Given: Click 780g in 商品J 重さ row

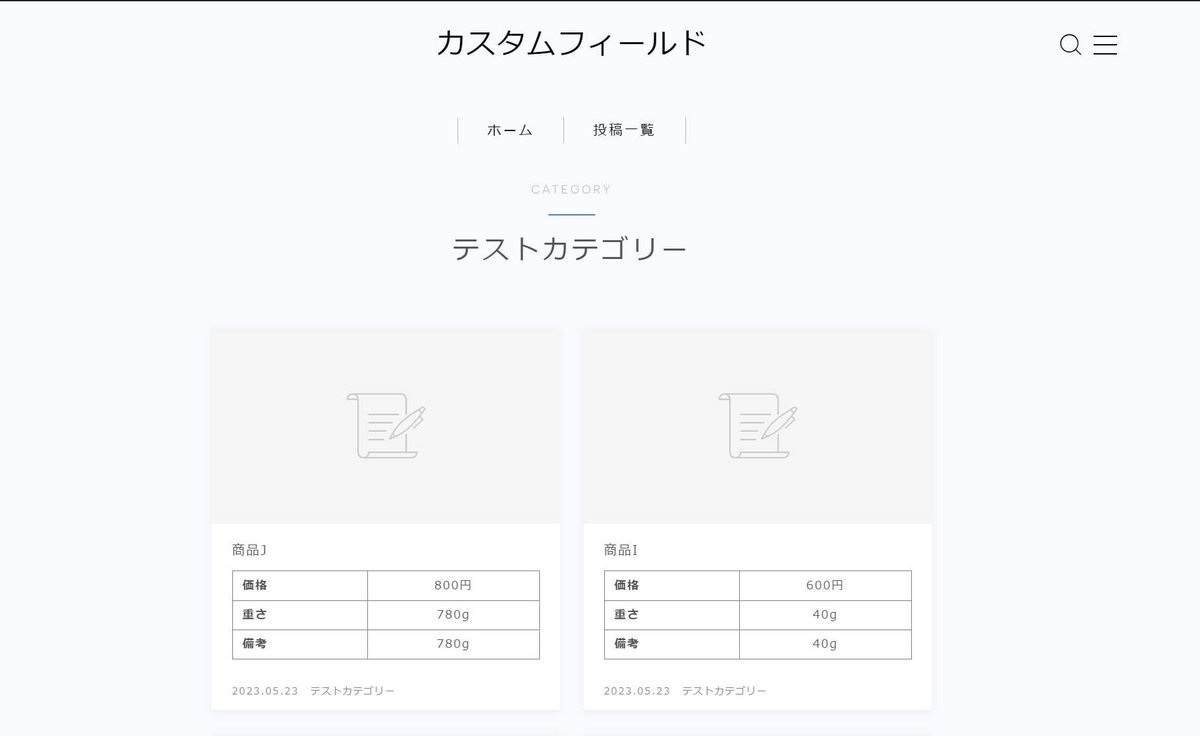Looking at the screenshot, I should click(x=453, y=615).
